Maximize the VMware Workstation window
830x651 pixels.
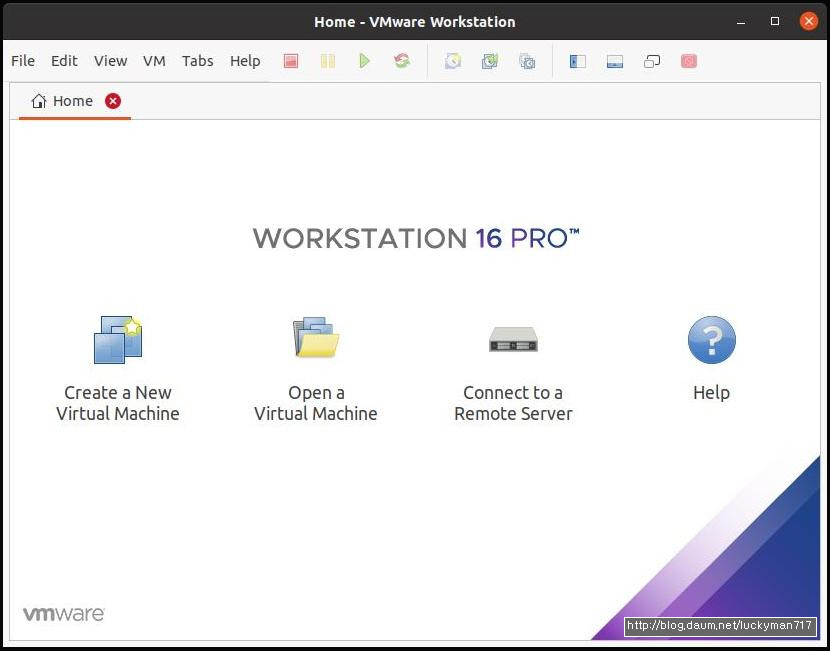pos(775,21)
